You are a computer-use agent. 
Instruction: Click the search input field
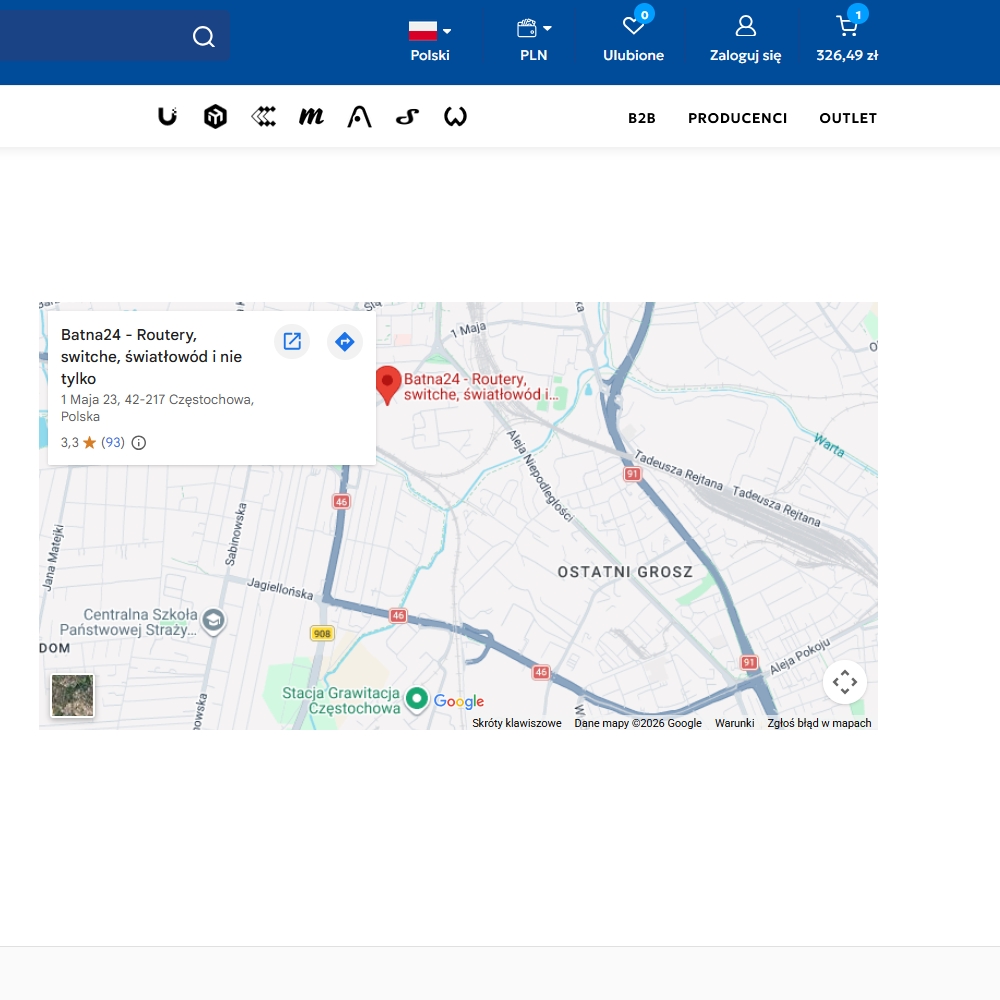tap(96, 36)
